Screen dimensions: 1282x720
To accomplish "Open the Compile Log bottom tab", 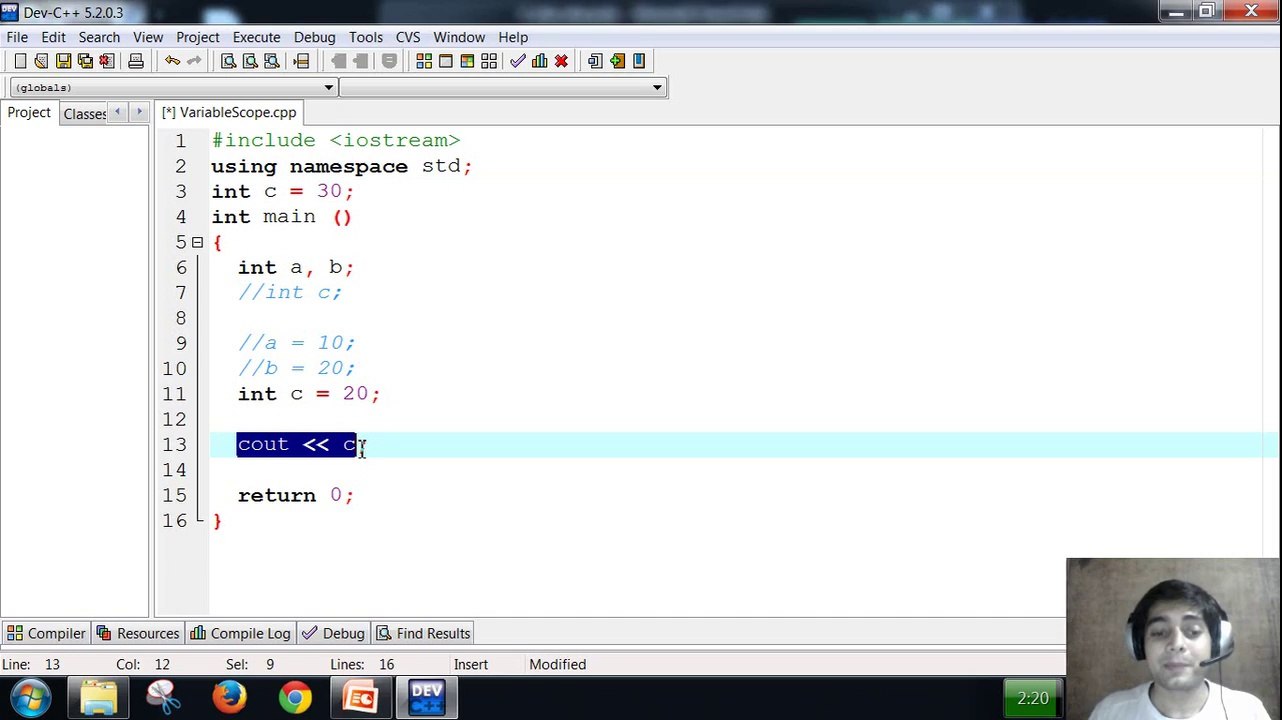I will click(x=240, y=633).
